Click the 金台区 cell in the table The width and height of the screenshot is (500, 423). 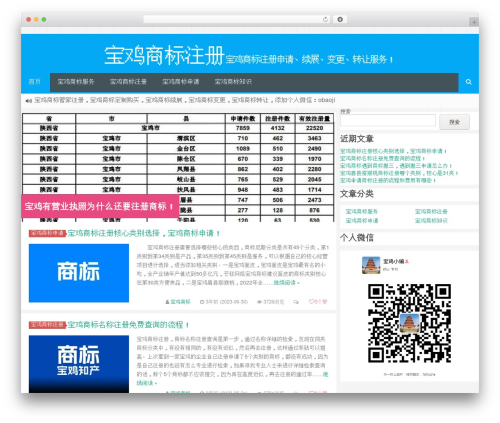186,149
